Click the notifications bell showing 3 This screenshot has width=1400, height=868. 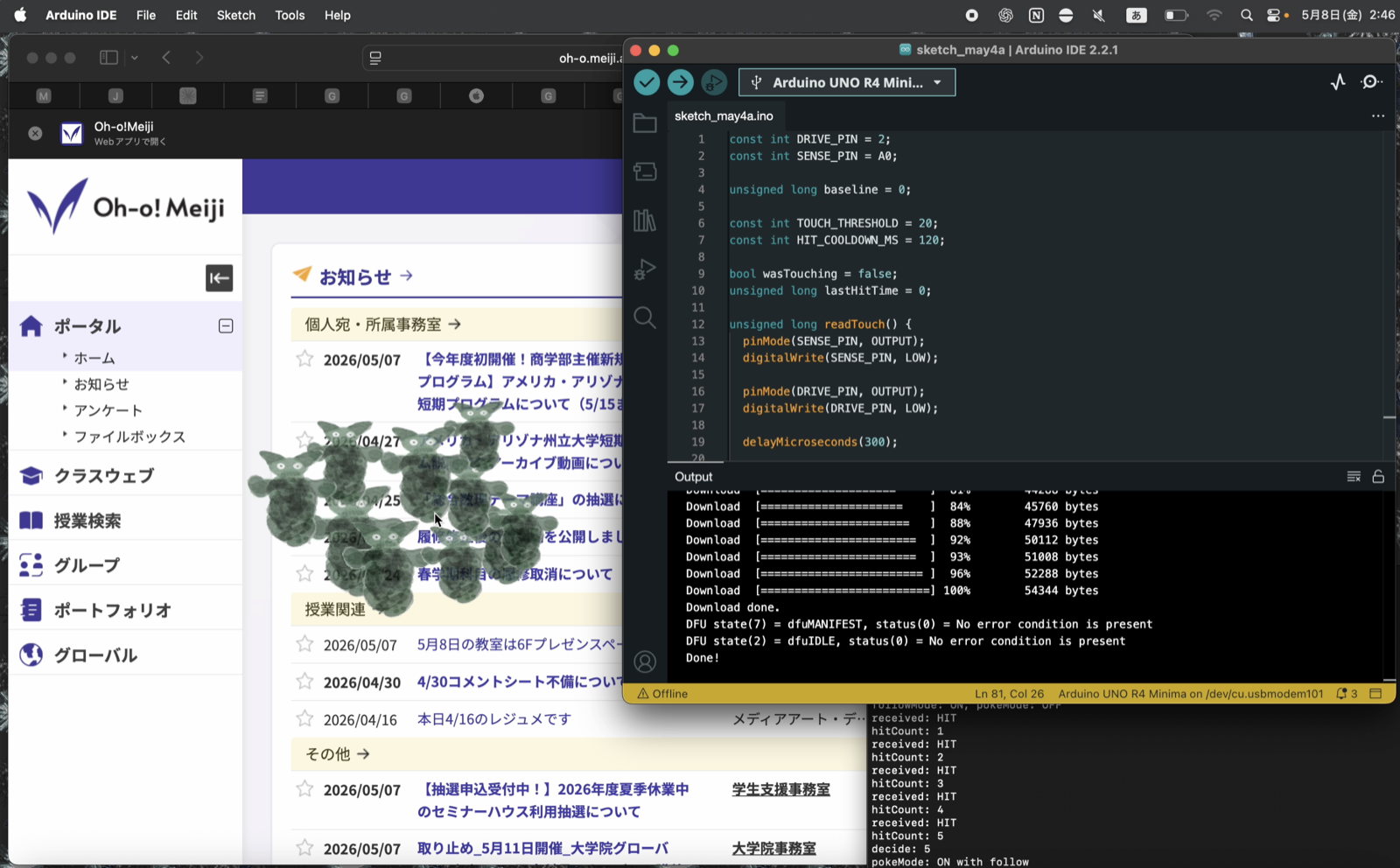[1347, 694]
